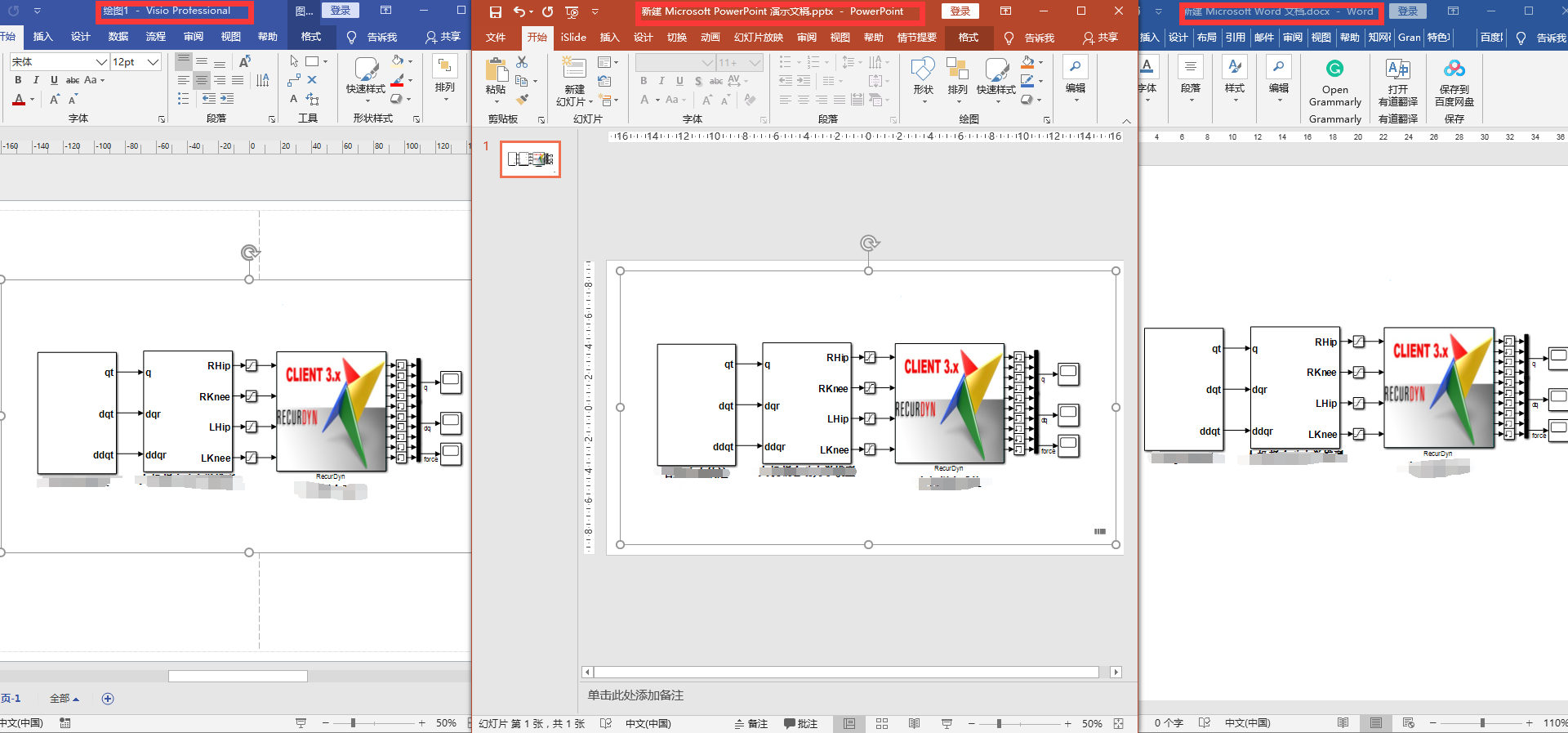Click PowerPoint notes field 单击此处添加备注
The height and width of the screenshot is (733, 1568).
(635, 695)
